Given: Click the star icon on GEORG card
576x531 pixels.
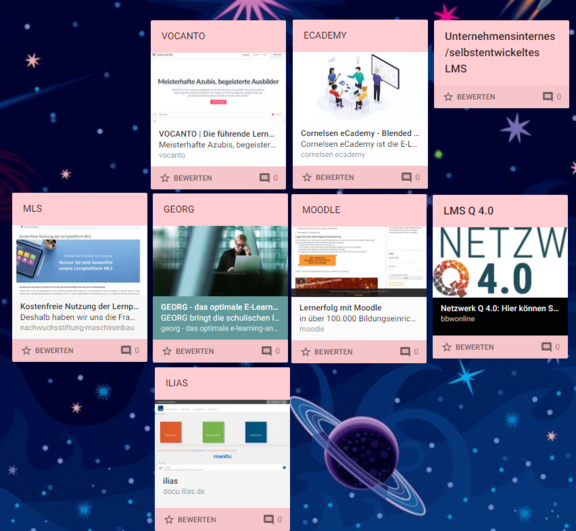Looking at the screenshot, I should [167, 351].
